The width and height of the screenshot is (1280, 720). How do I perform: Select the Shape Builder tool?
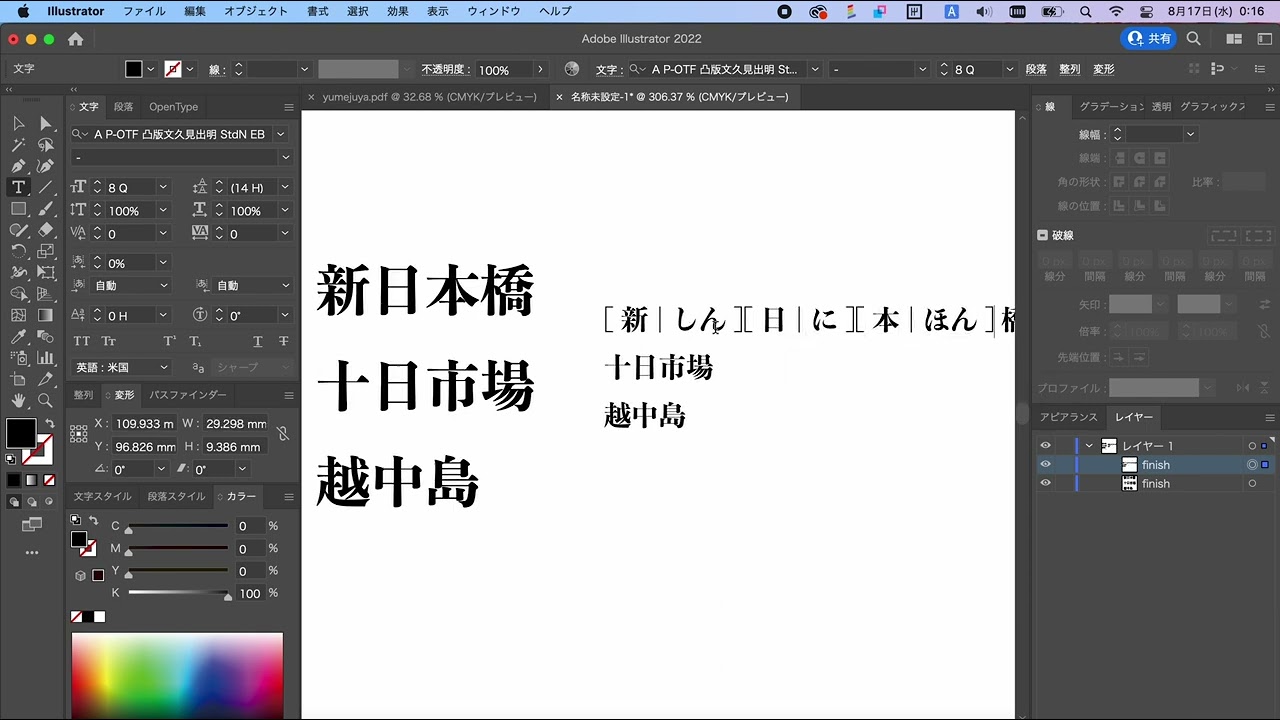[18, 294]
